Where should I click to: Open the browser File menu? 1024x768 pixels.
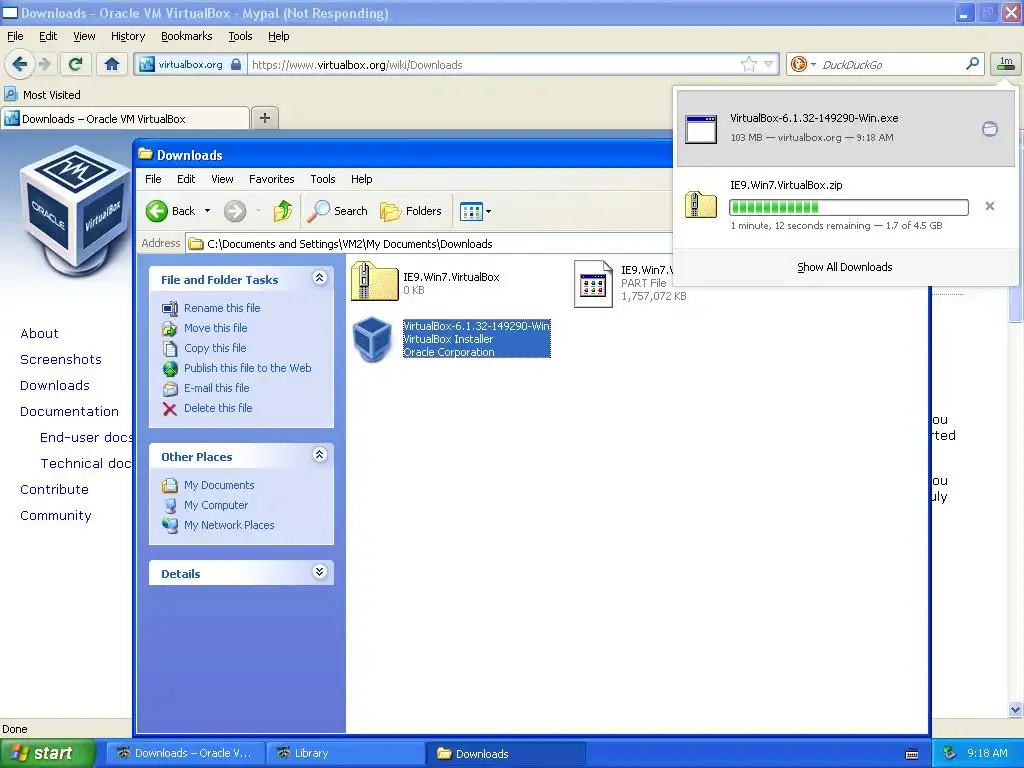[x=15, y=36]
